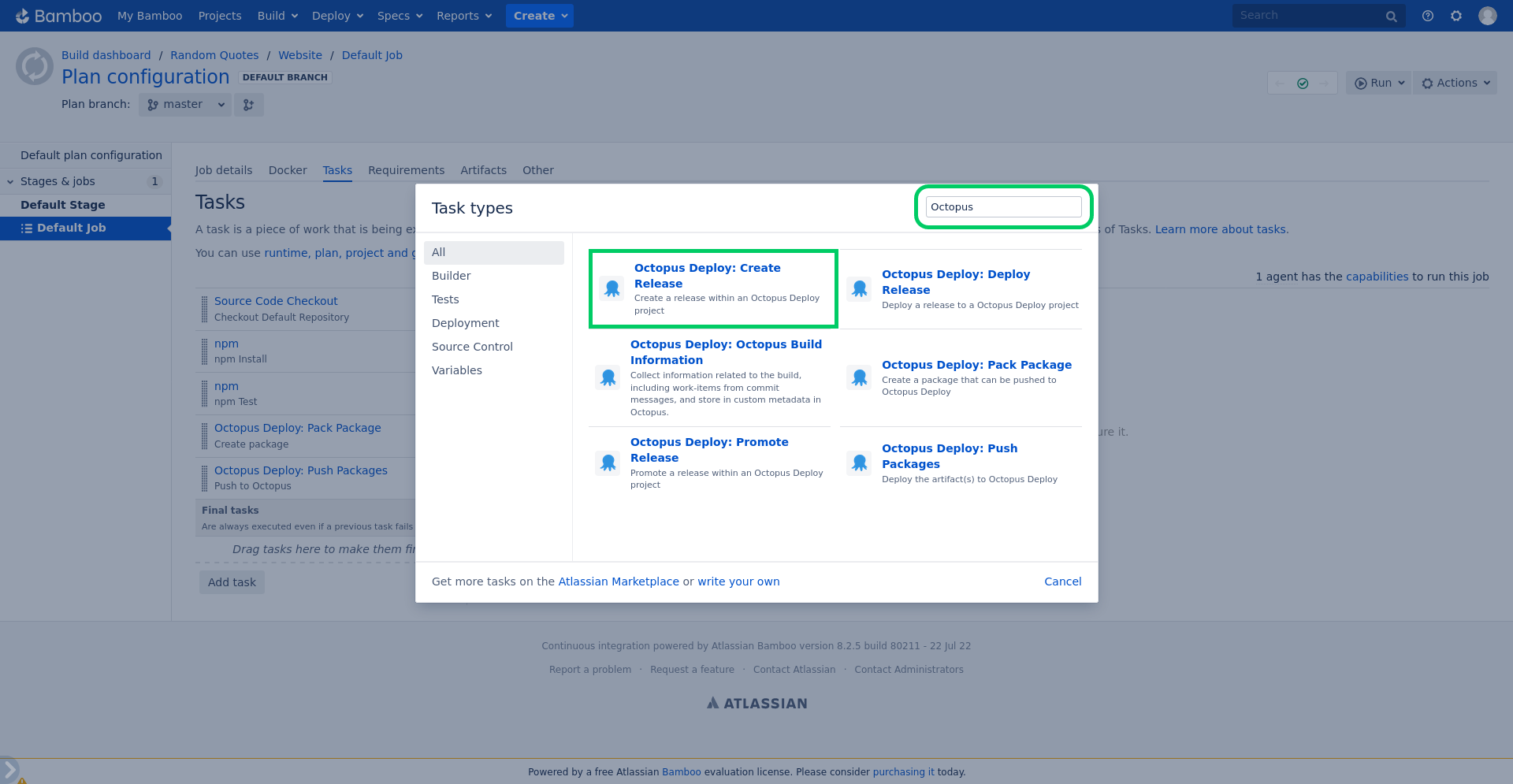
Task: Click the purchasing it license link
Action: tap(903, 772)
